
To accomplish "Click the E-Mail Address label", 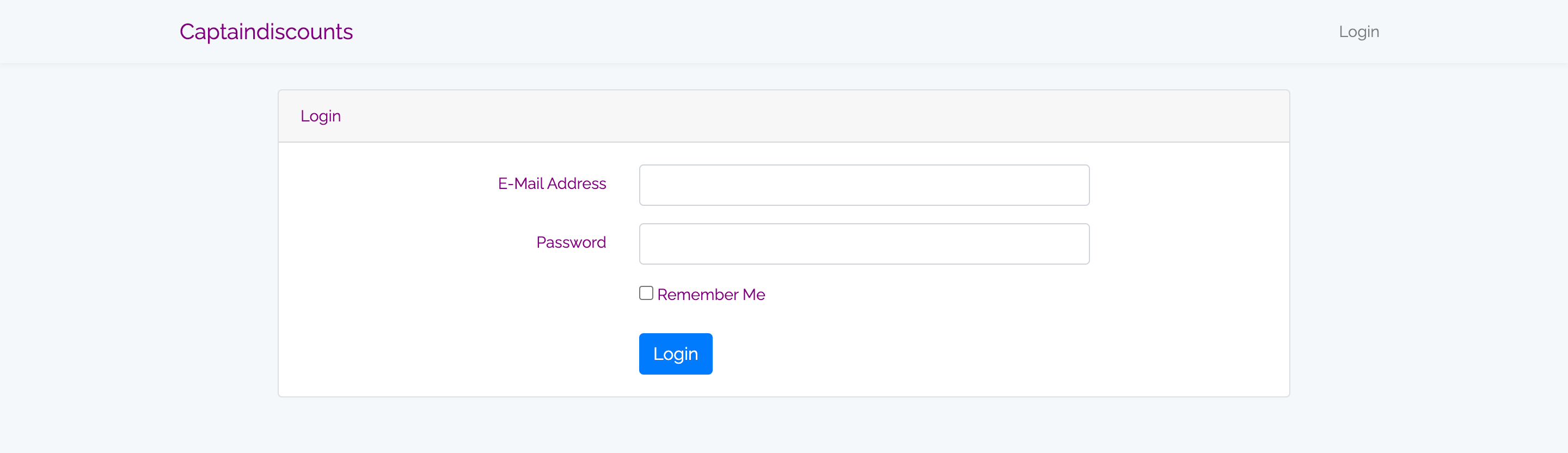I will pos(552,183).
